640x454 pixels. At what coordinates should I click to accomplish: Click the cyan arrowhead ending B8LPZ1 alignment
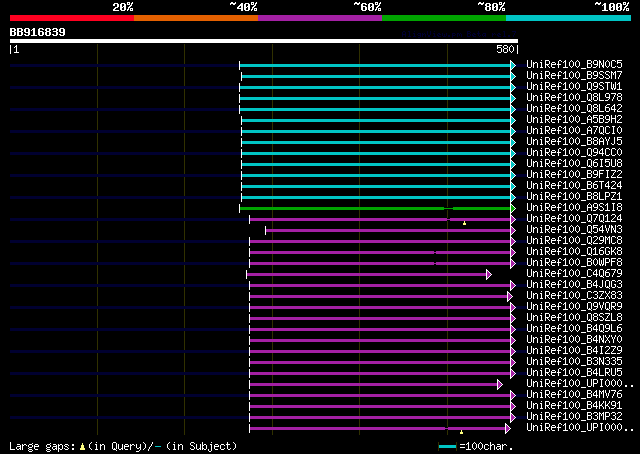513,198
